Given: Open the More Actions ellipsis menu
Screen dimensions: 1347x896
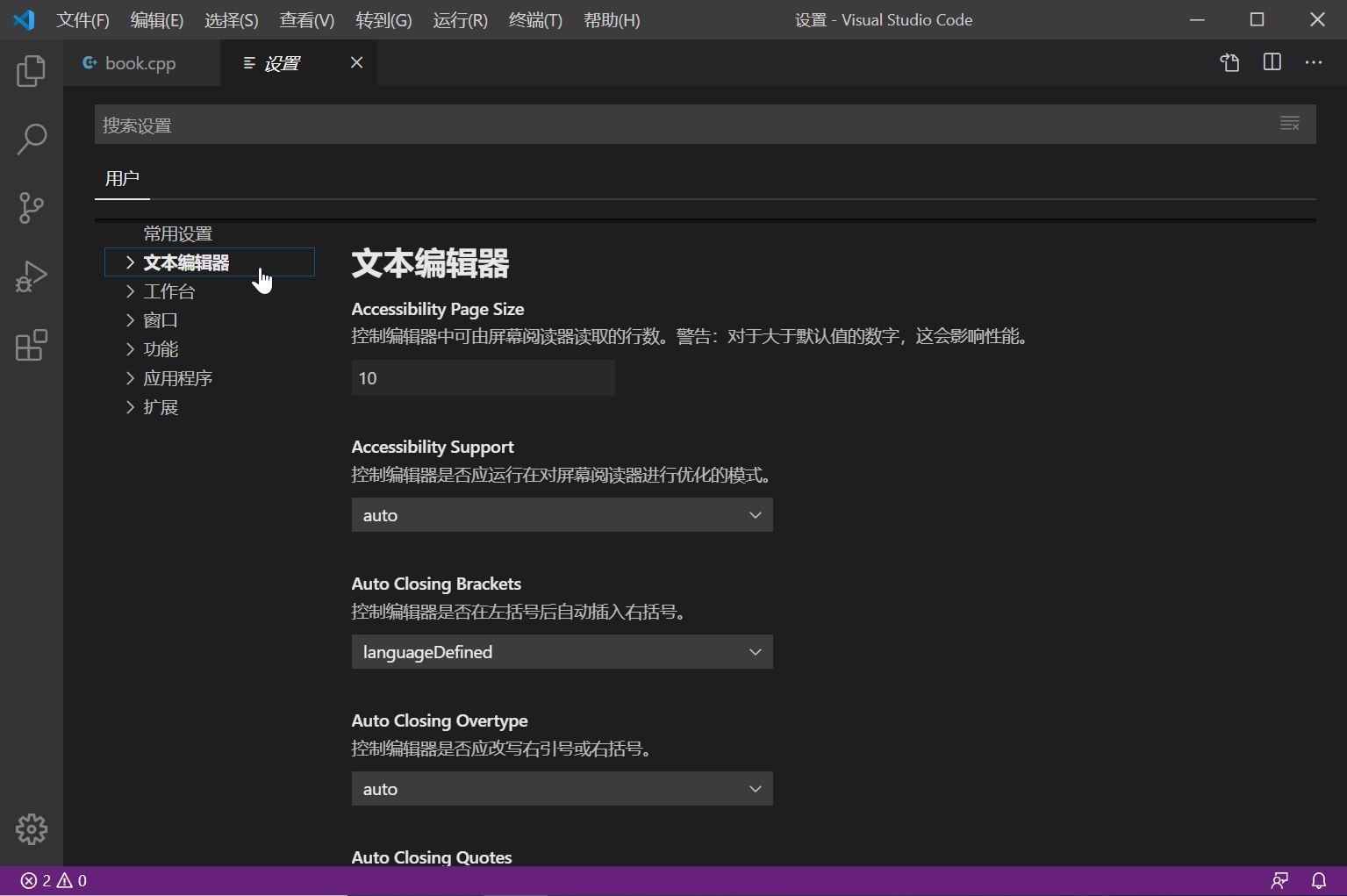Looking at the screenshot, I should pos(1313,62).
